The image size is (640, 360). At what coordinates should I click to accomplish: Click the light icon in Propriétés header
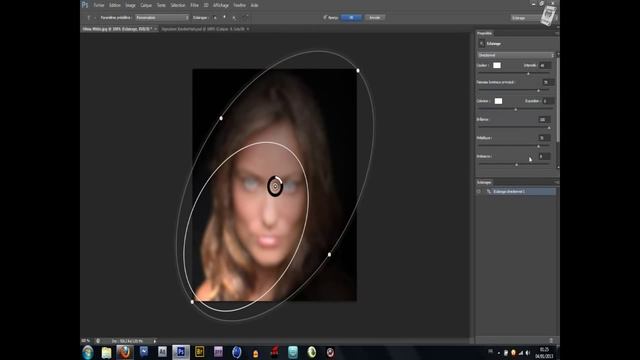coord(482,43)
